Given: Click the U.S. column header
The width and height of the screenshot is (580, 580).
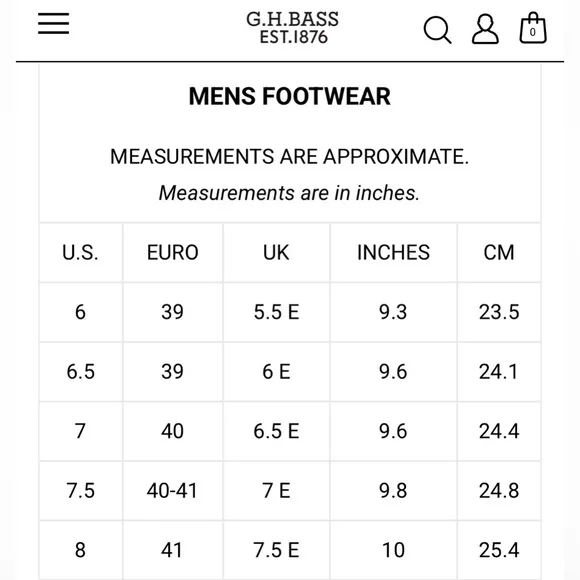Looking at the screenshot, I should pyautogui.click(x=81, y=253).
